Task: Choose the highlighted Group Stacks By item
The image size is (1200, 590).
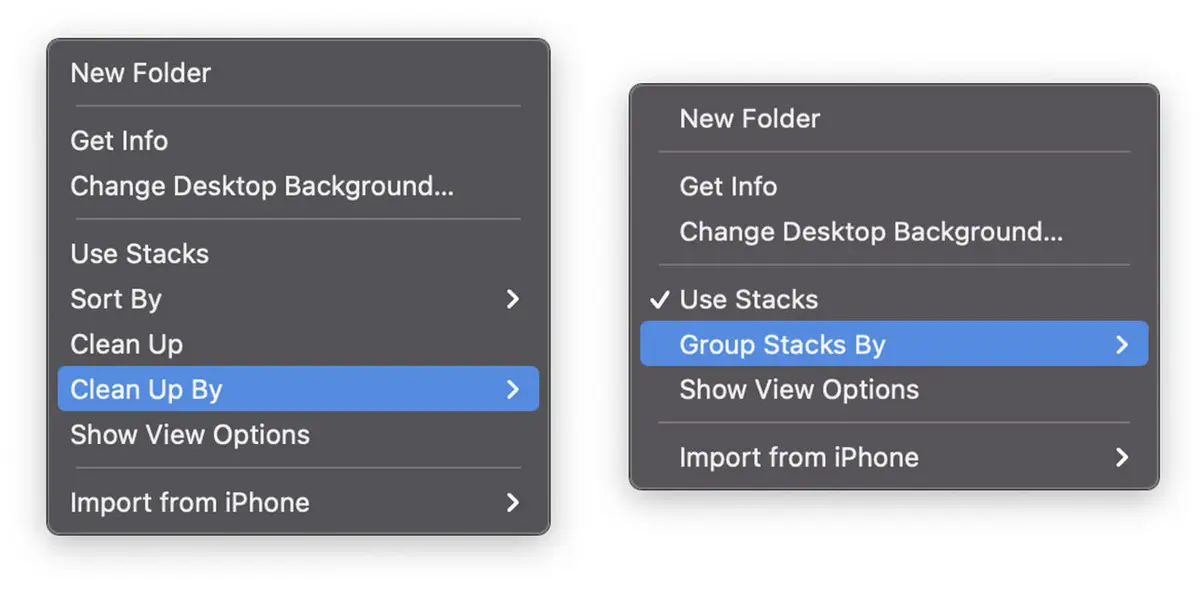Action: (782, 345)
